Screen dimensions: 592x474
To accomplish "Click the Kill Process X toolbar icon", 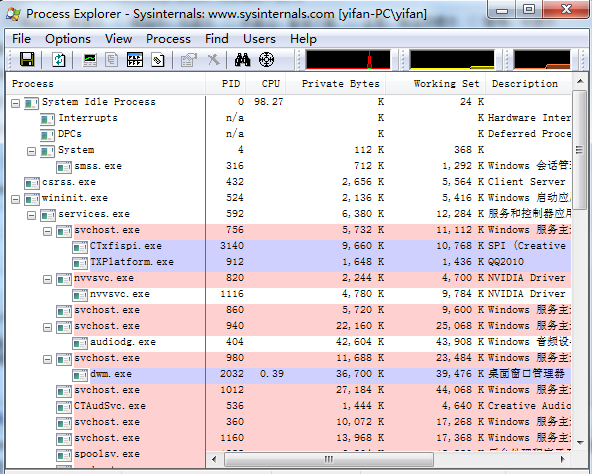I will click(x=214, y=60).
